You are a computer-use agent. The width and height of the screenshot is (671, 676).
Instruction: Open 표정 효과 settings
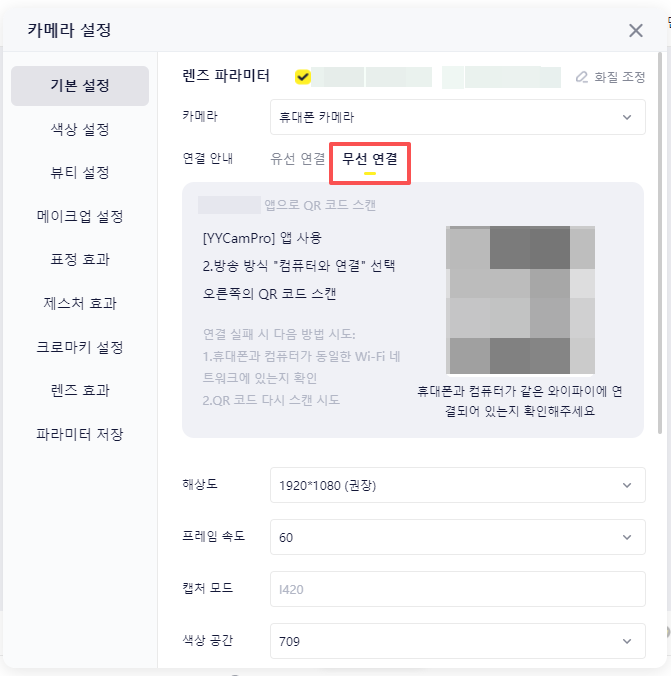pyautogui.click(x=80, y=260)
